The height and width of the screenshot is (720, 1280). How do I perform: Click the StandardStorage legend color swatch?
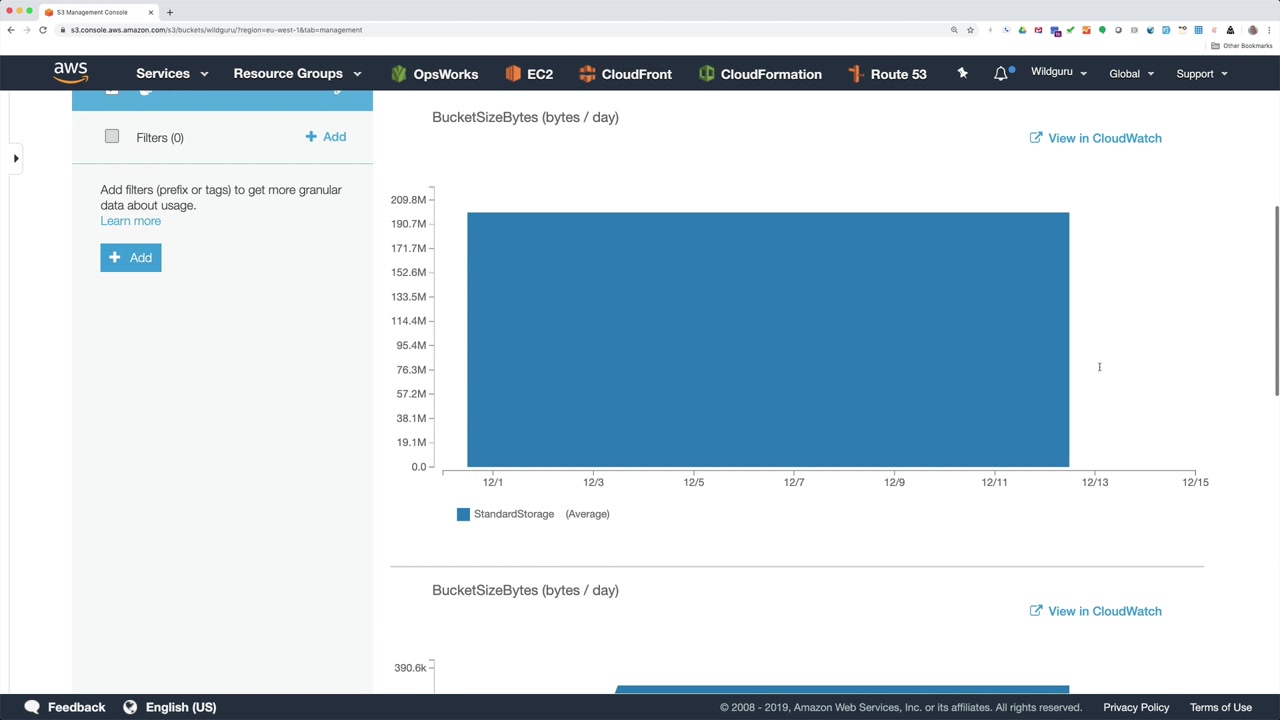463,514
